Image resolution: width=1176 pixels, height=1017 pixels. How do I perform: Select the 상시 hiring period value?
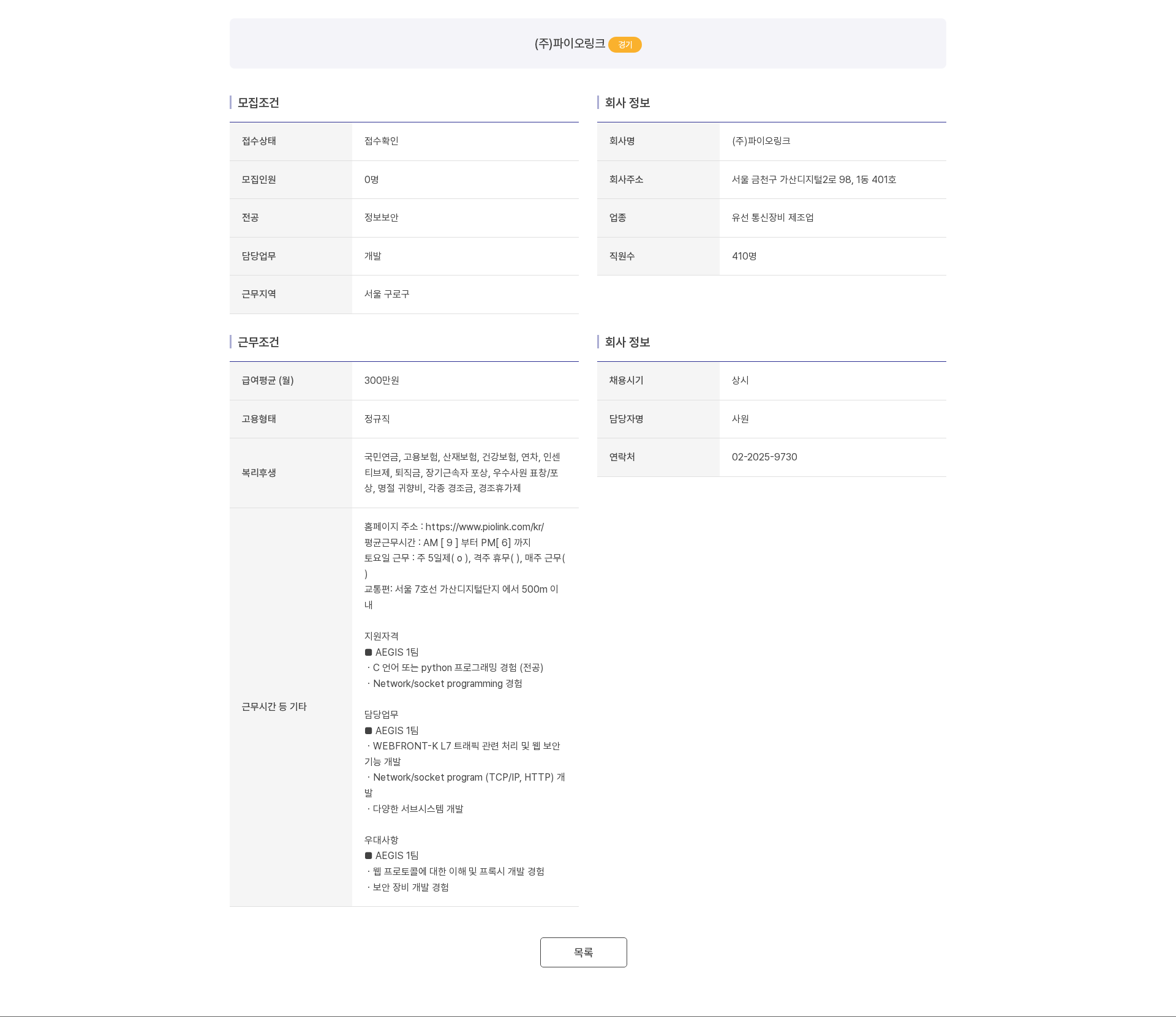pos(740,380)
